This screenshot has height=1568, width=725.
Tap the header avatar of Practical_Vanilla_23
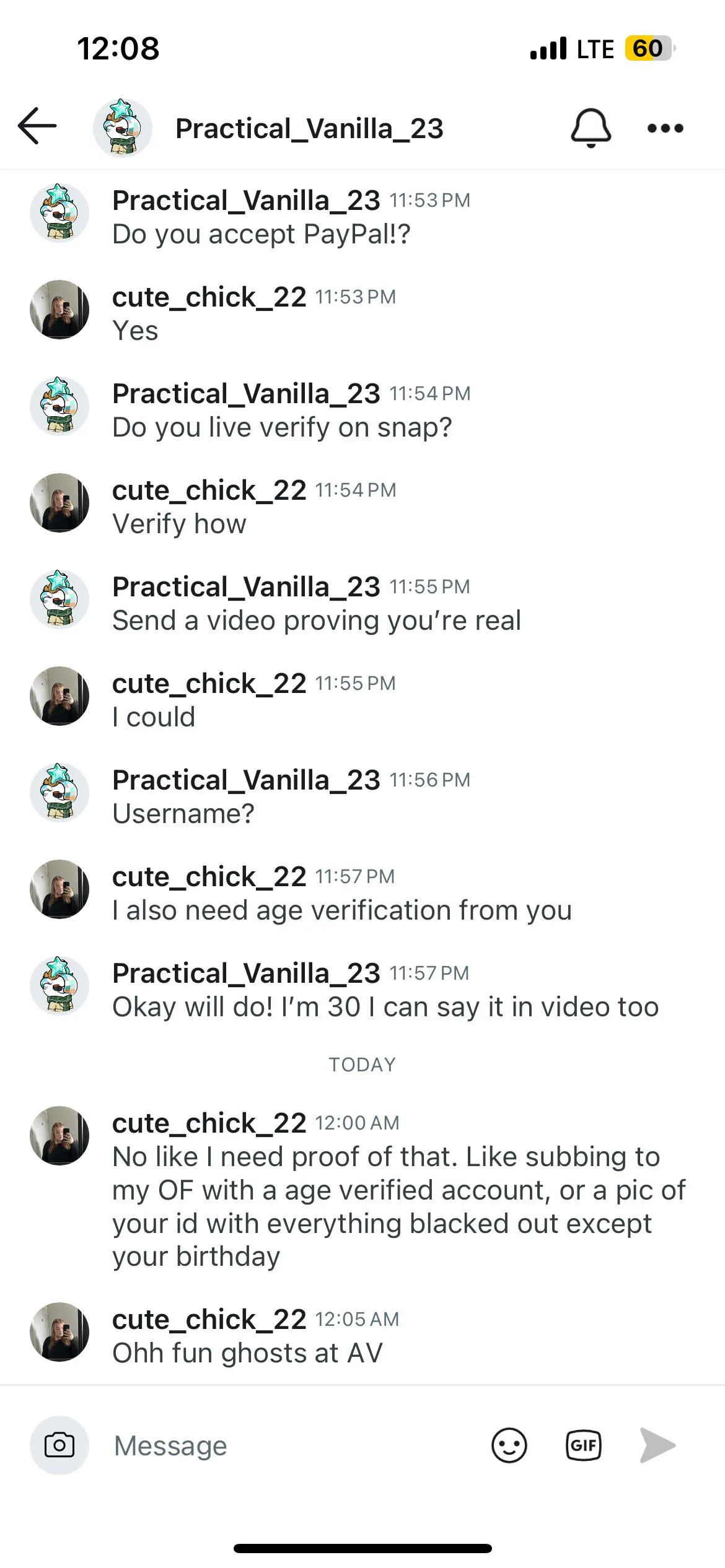123,128
